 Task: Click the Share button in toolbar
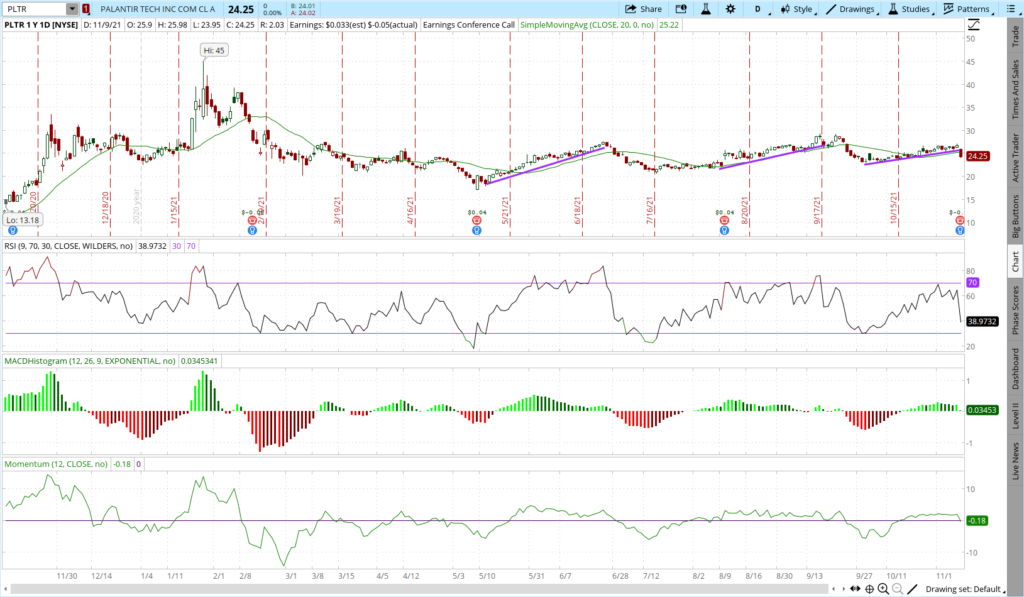click(x=643, y=8)
